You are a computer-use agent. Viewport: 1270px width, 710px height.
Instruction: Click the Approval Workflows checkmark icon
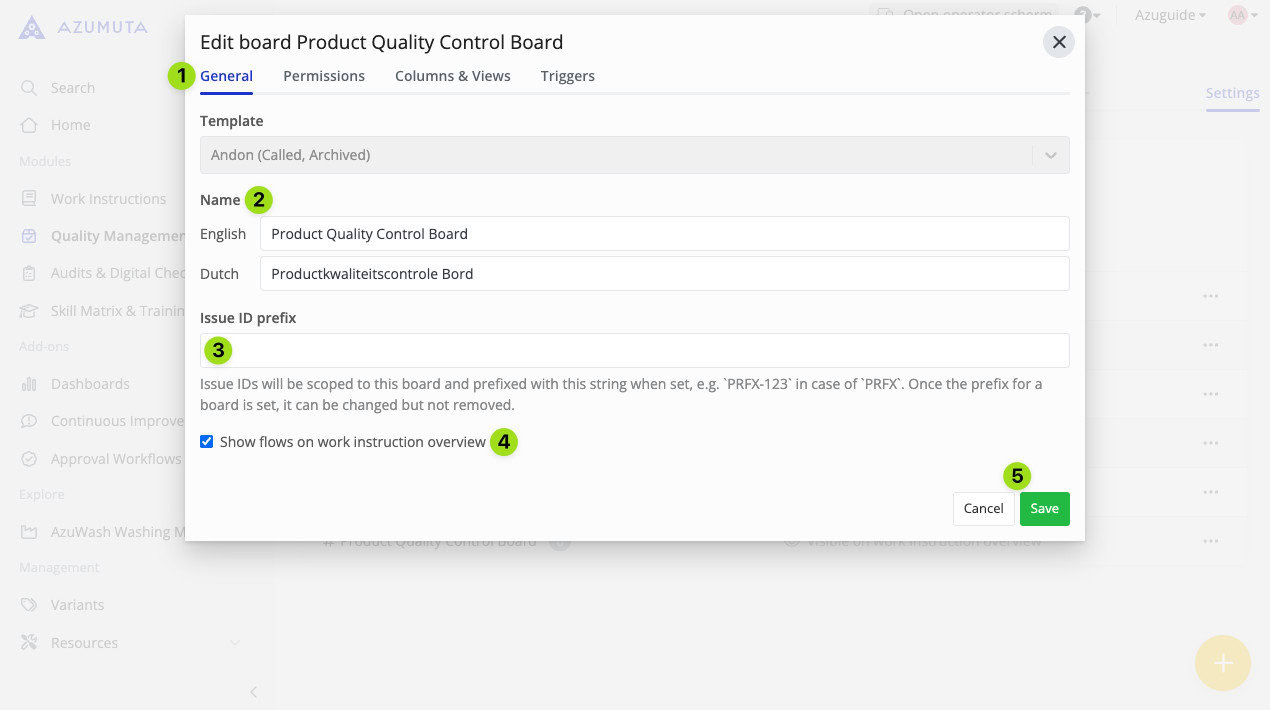29,459
